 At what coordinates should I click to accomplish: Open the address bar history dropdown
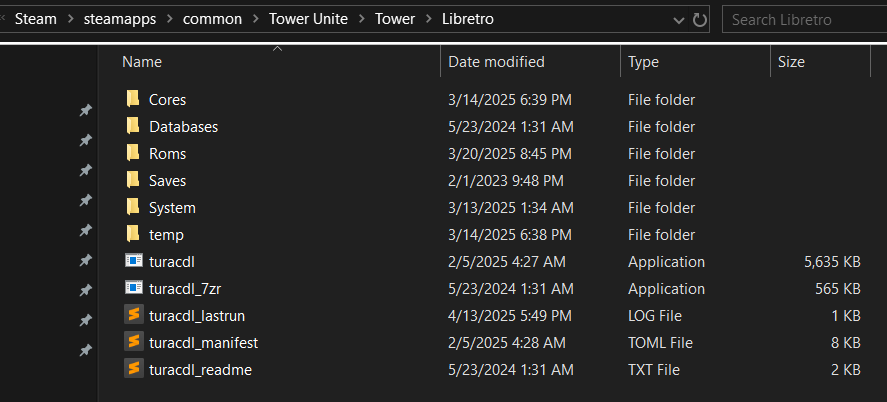[x=679, y=20]
